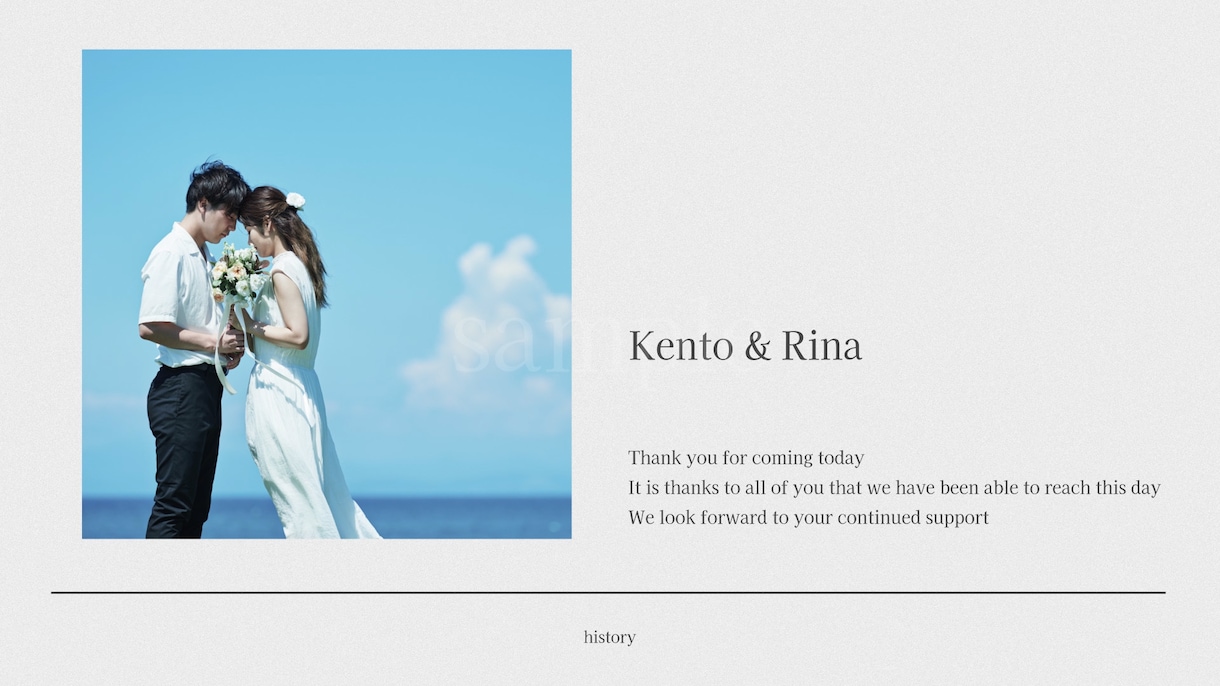Click the couple's wedding photo

coord(326,294)
